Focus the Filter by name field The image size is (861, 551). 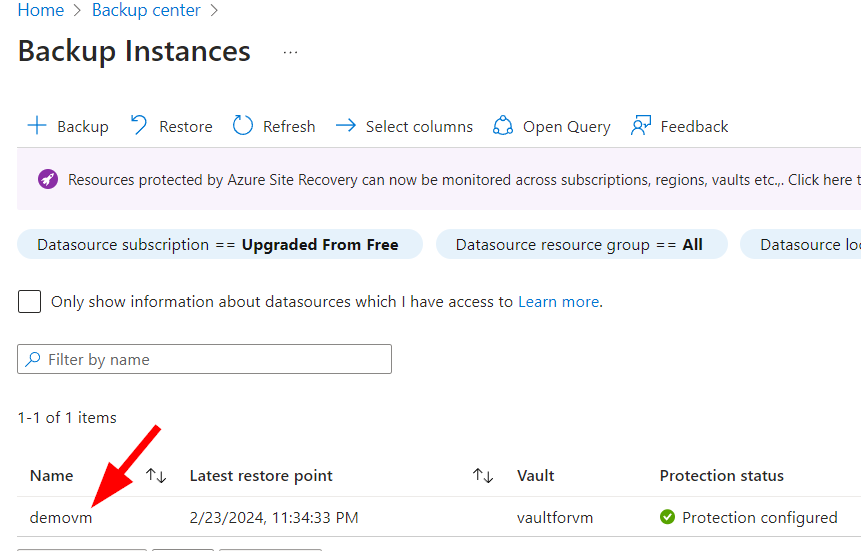(x=210, y=359)
